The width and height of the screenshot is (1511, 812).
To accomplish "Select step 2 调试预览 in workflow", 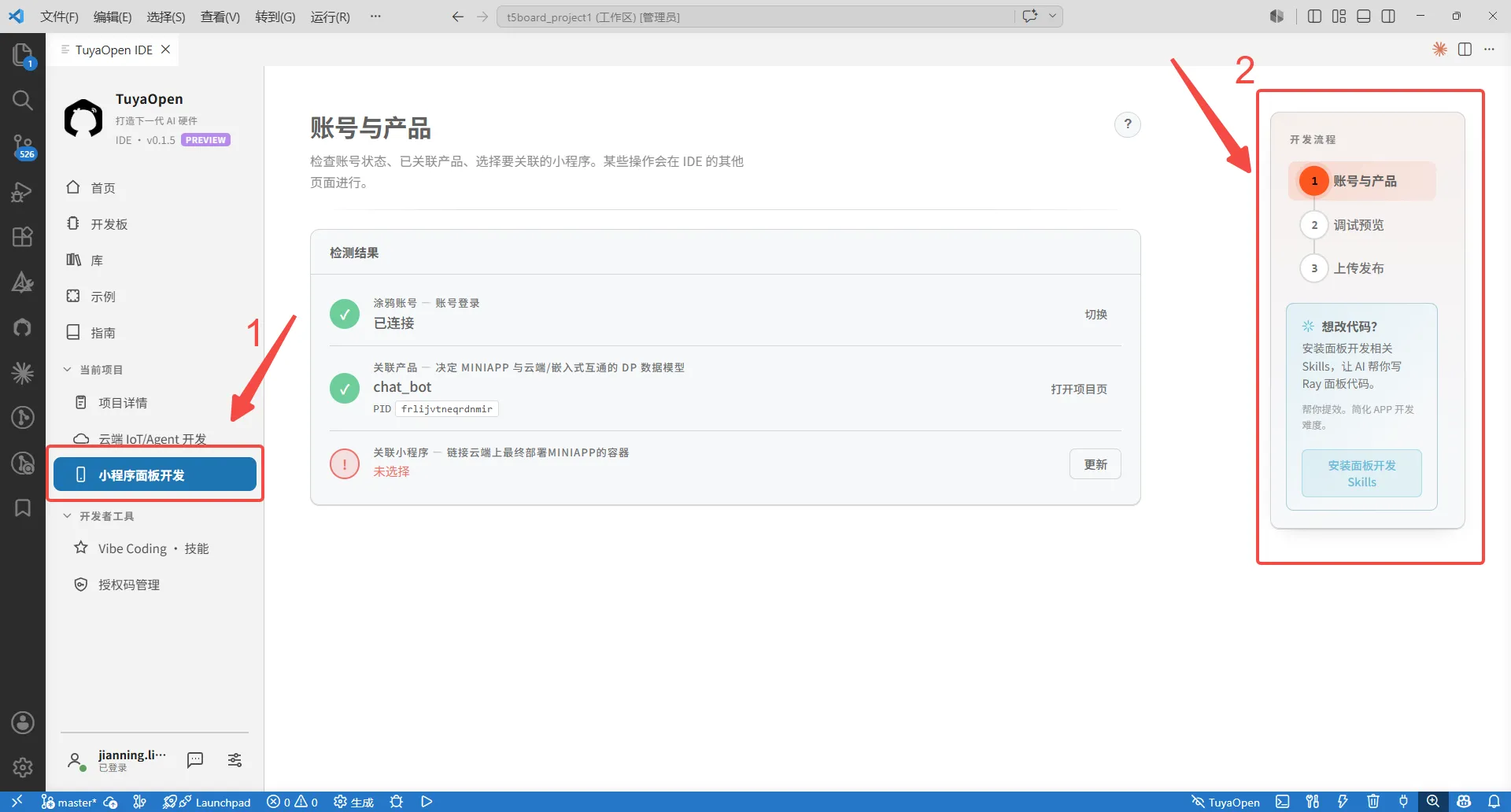I will point(1343,225).
